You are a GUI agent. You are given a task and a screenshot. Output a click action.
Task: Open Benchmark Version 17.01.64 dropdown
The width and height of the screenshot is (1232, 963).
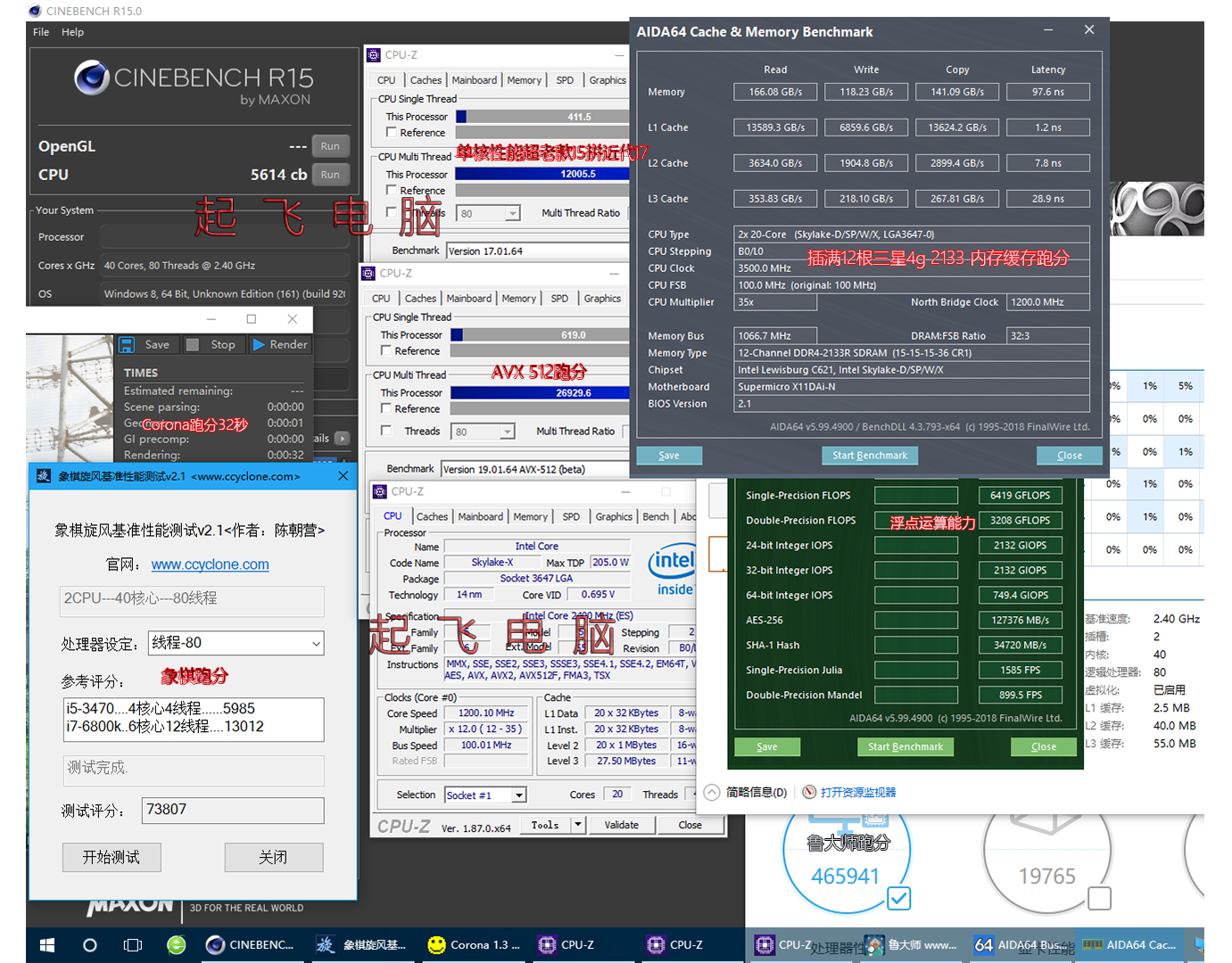(x=538, y=251)
